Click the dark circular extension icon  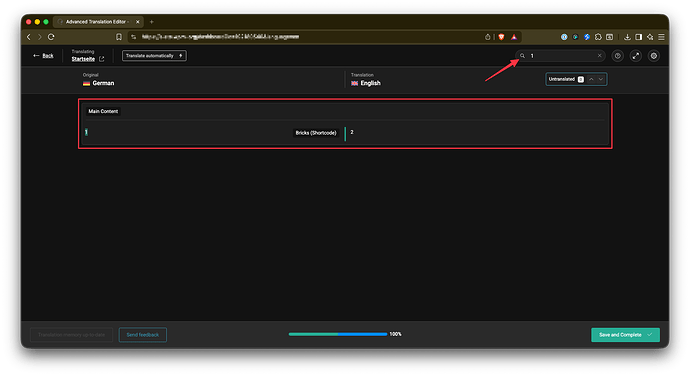[x=575, y=37]
